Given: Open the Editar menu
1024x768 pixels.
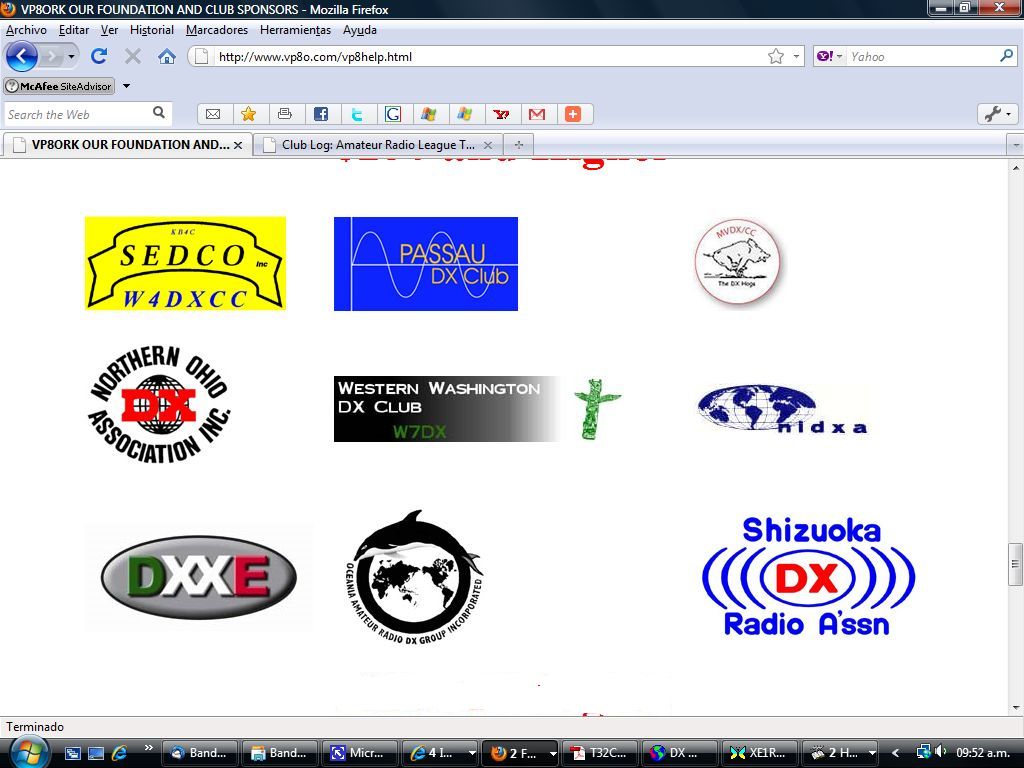Looking at the screenshot, I should (x=74, y=30).
